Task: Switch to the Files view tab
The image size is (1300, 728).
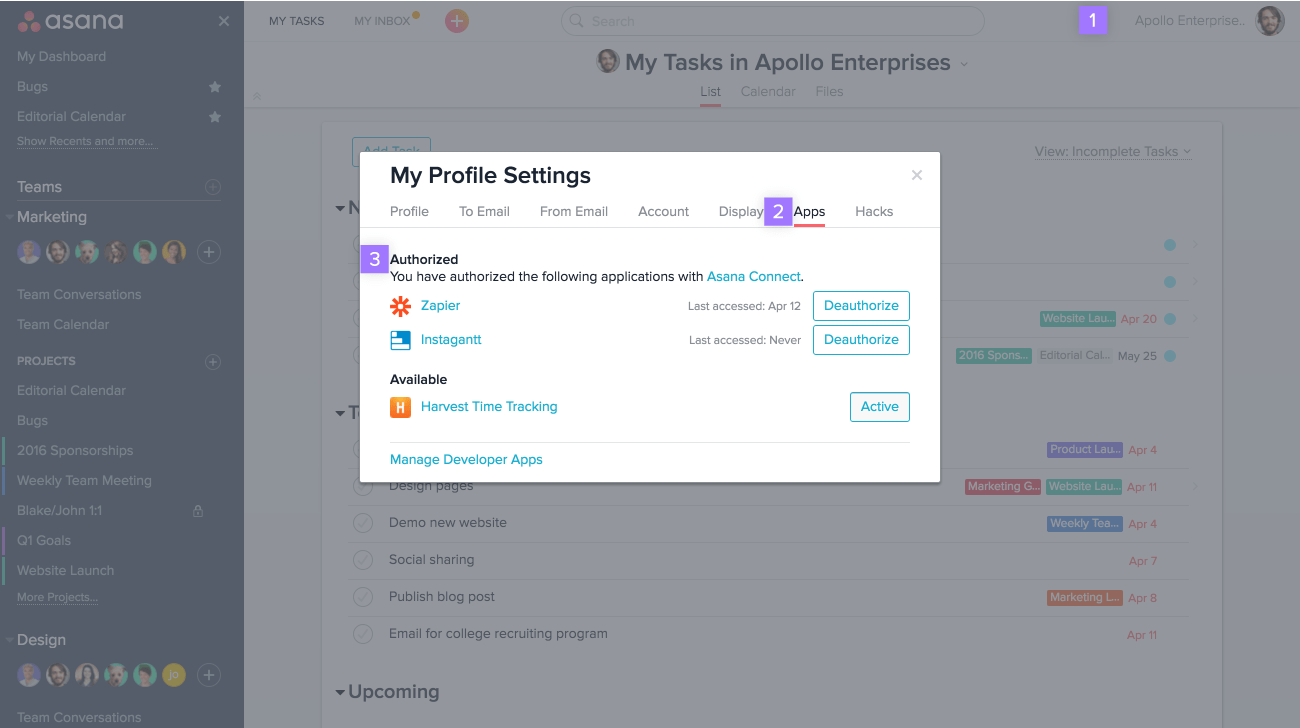Action: point(830,92)
